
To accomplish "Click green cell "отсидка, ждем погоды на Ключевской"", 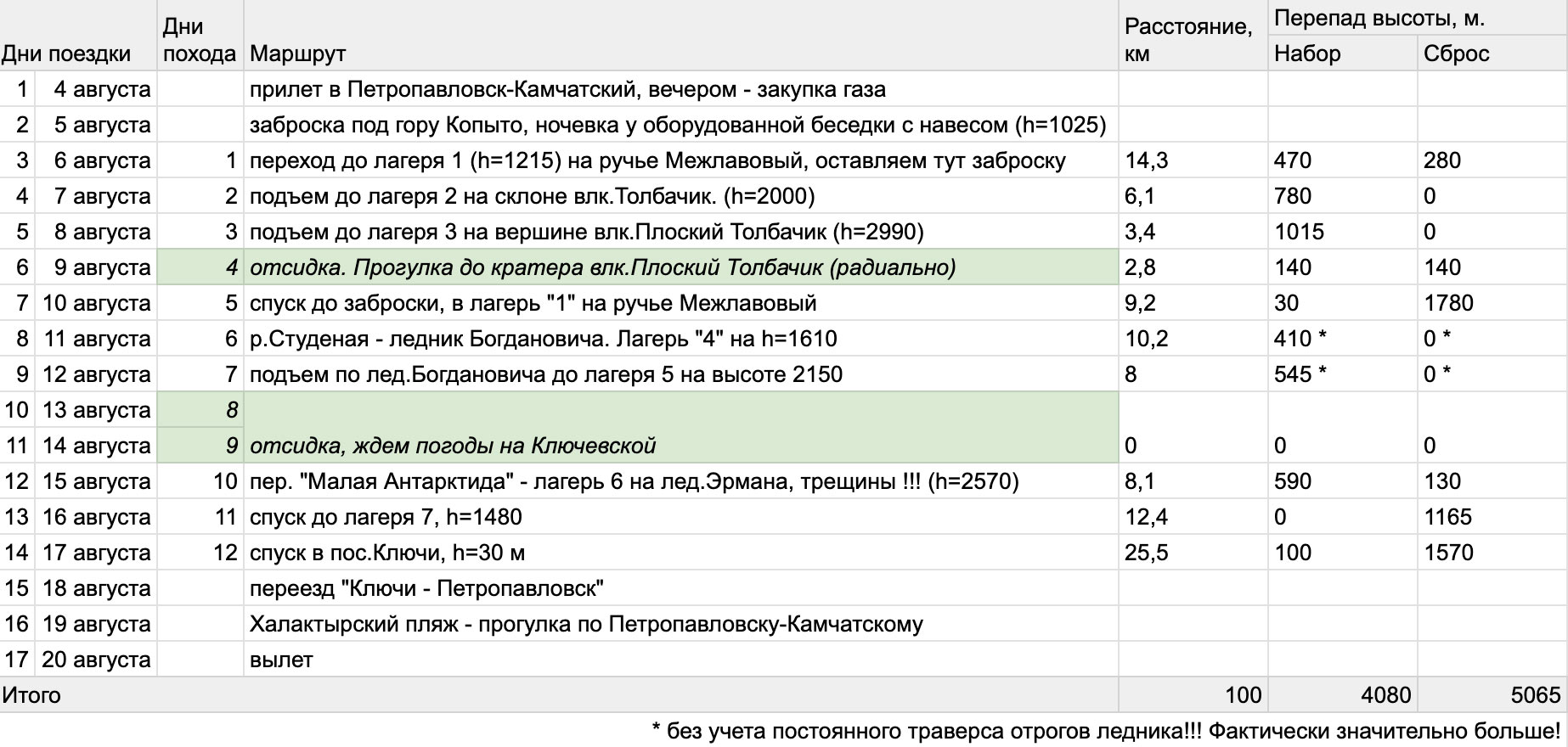I will (x=681, y=427).
